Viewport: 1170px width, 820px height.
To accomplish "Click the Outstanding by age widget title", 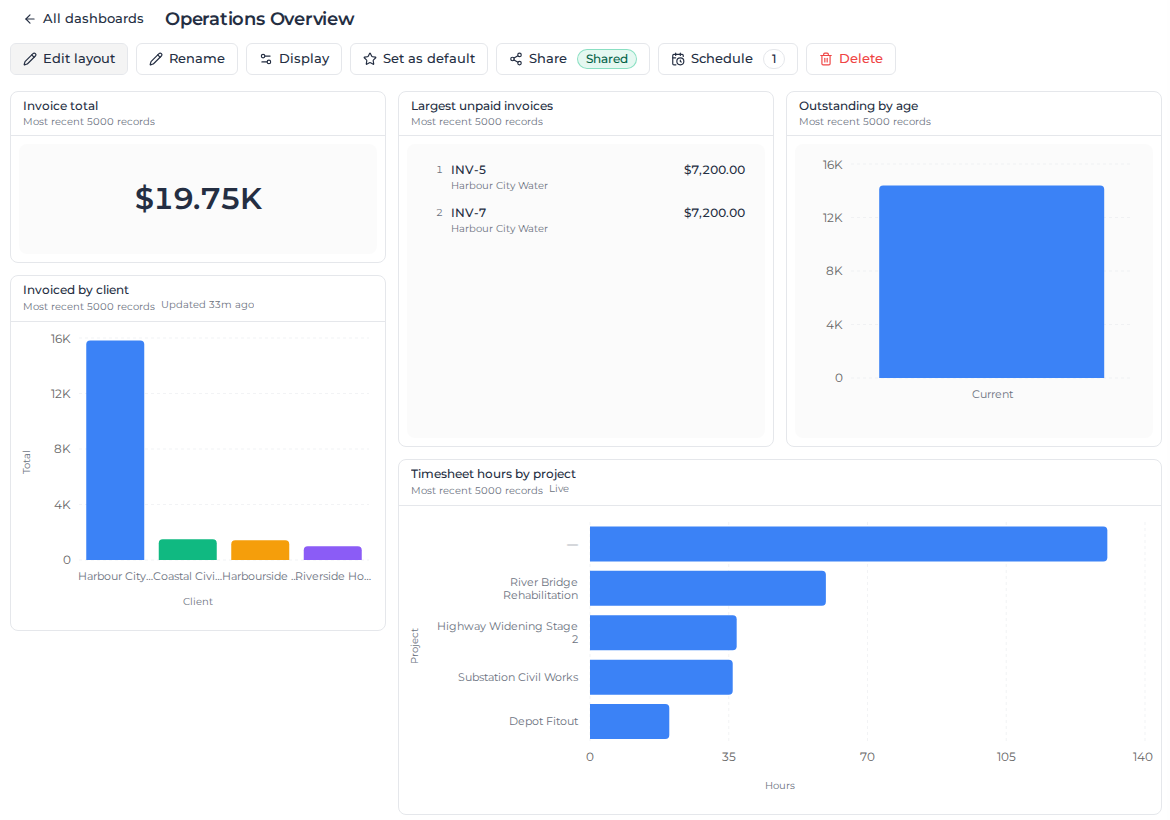I will click(858, 106).
